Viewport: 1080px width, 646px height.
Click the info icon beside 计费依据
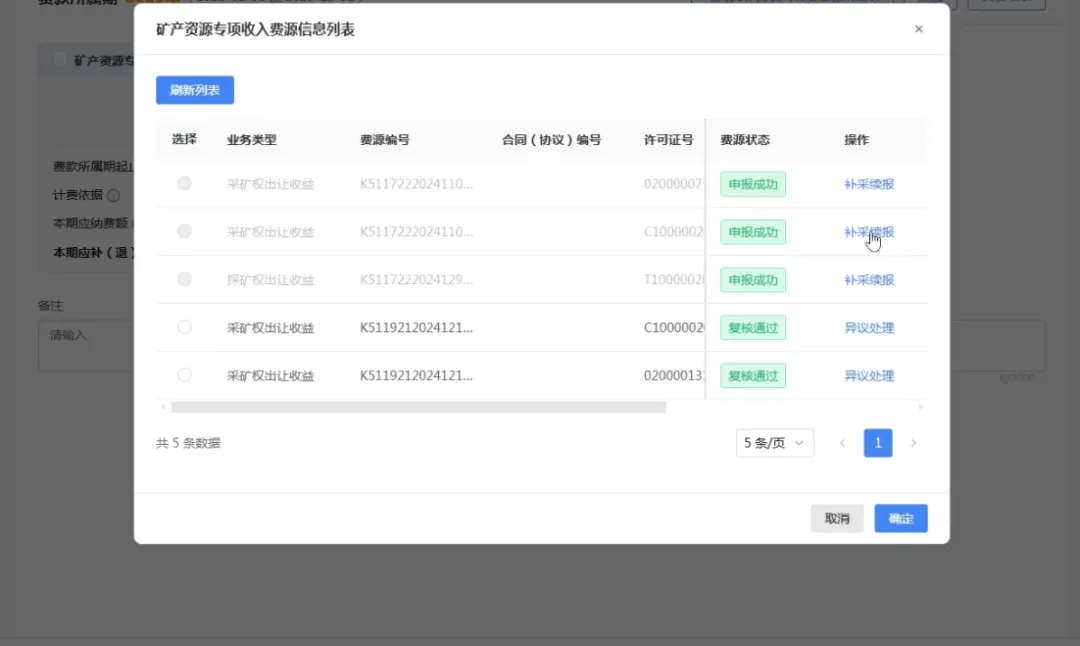click(x=113, y=196)
